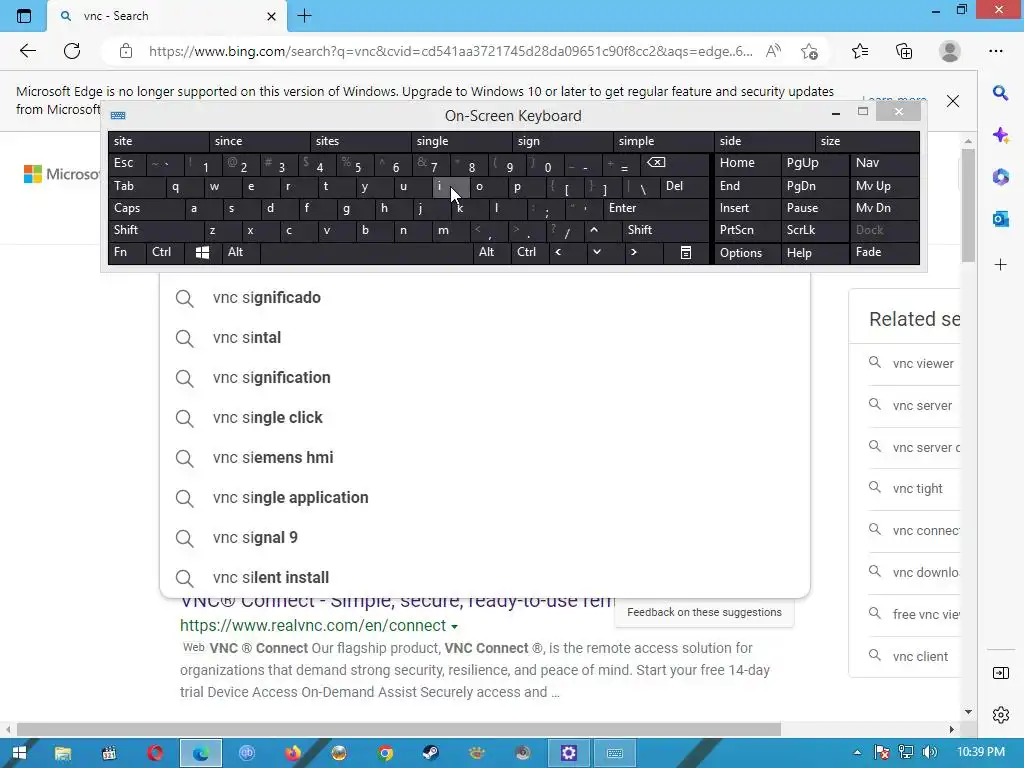The width and height of the screenshot is (1024, 768).
Task: Select suggestion 'vnc siemens hmi'
Action: coord(484,458)
